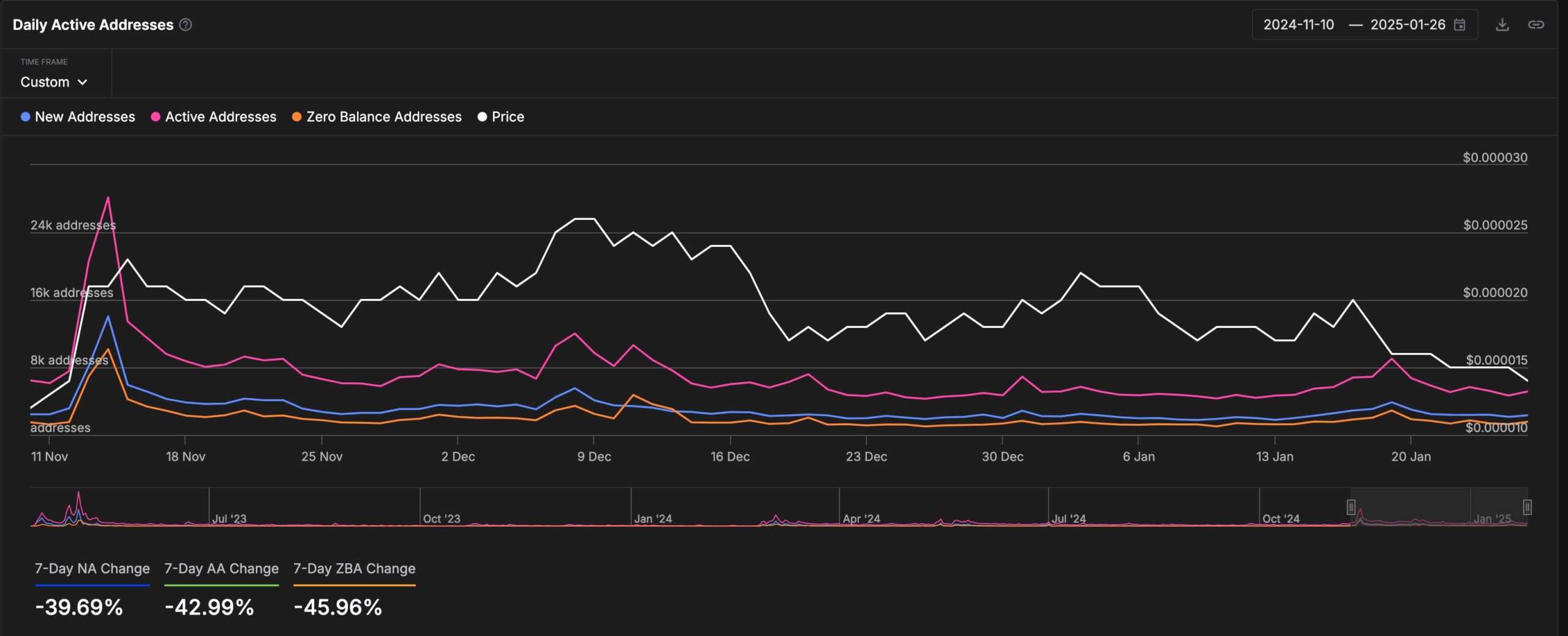Click the 6 Jan axis label
The height and width of the screenshot is (636, 1568).
click(x=1139, y=456)
